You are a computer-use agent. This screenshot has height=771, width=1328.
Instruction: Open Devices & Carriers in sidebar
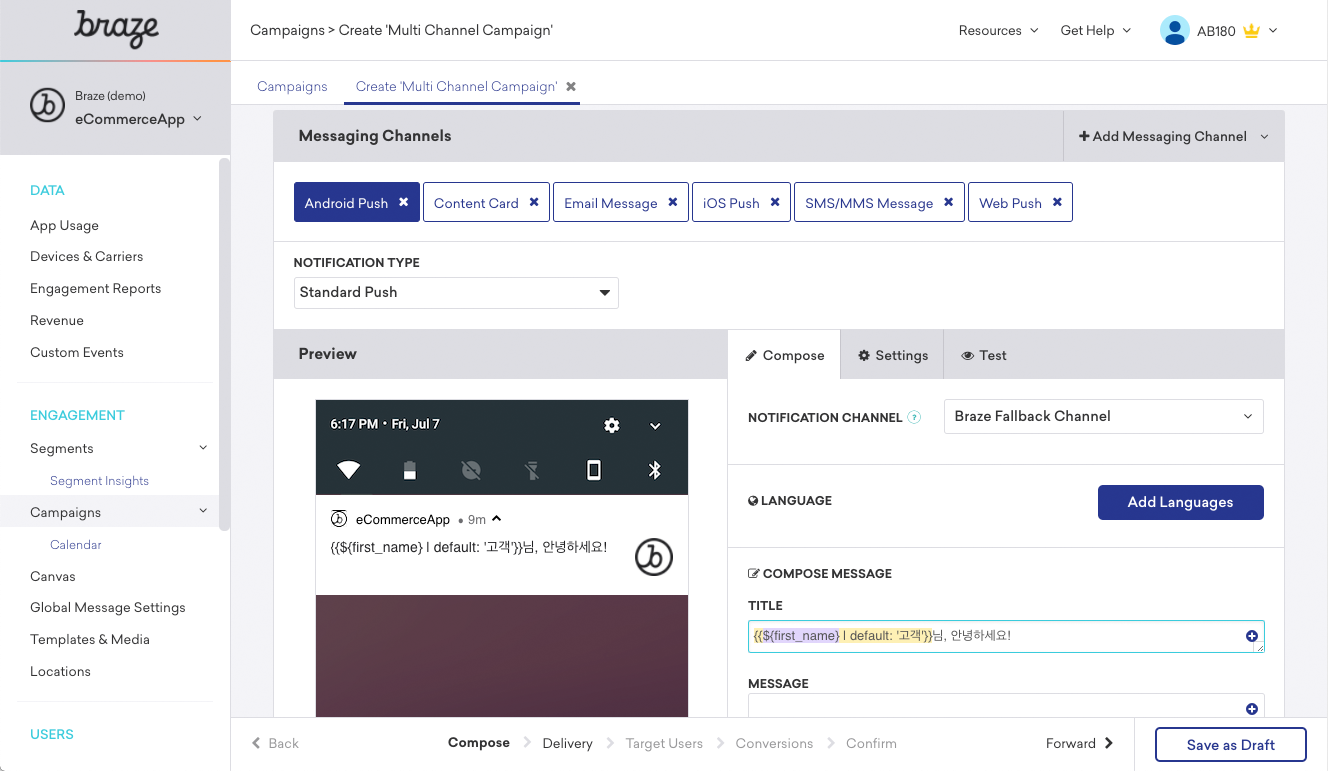tap(86, 256)
